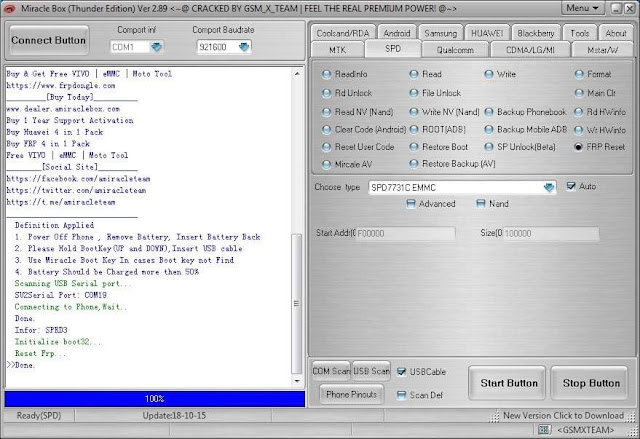Select the Write radio option
Viewport: 640px width, 439px height.
point(500,74)
